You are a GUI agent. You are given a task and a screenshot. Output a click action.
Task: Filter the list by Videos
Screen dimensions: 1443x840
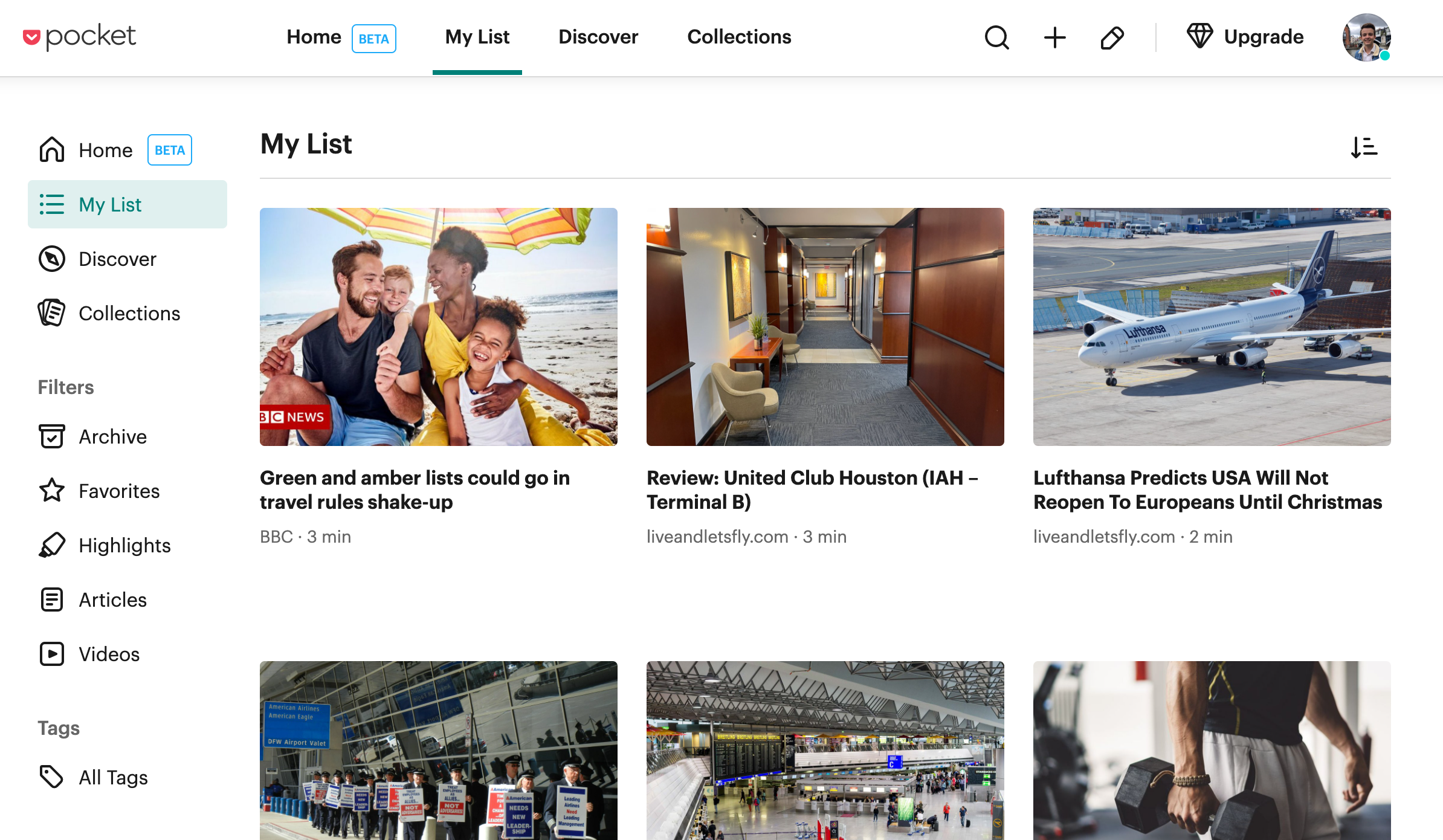[x=109, y=654]
